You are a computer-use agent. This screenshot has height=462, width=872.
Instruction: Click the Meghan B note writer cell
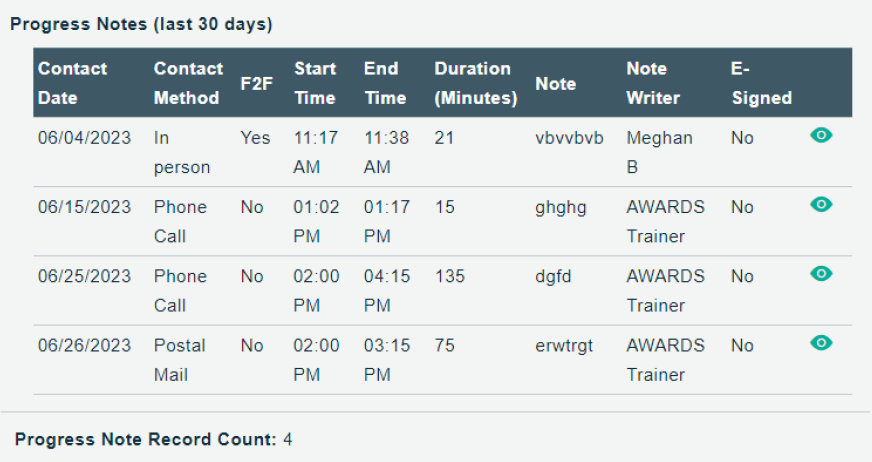(660, 152)
